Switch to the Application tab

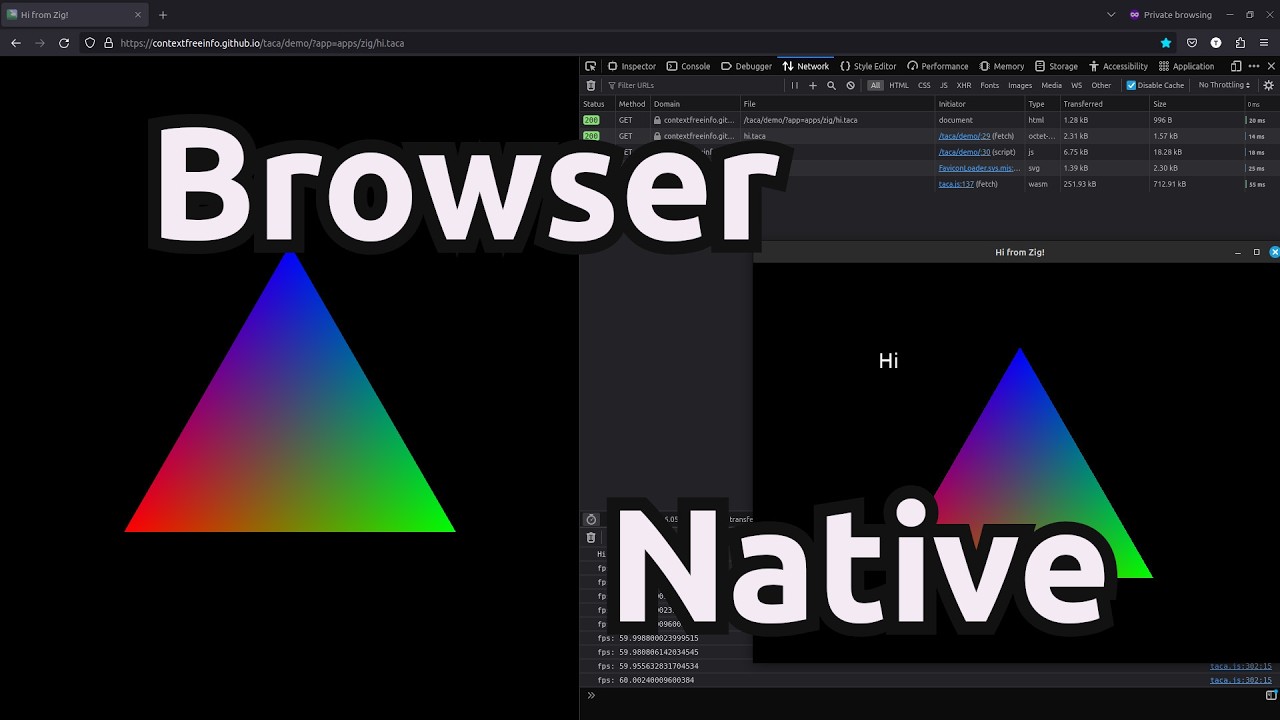pyautogui.click(x=1186, y=66)
